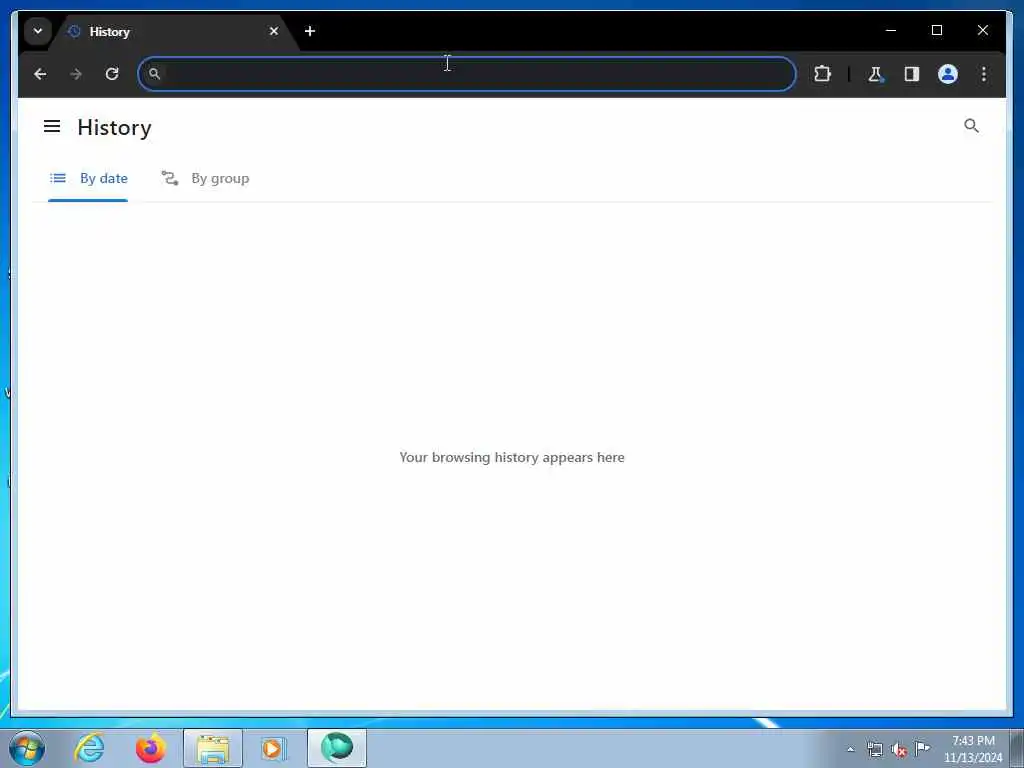Close the History tab
Image resolution: width=1024 pixels, height=768 pixels.
tap(274, 31)
